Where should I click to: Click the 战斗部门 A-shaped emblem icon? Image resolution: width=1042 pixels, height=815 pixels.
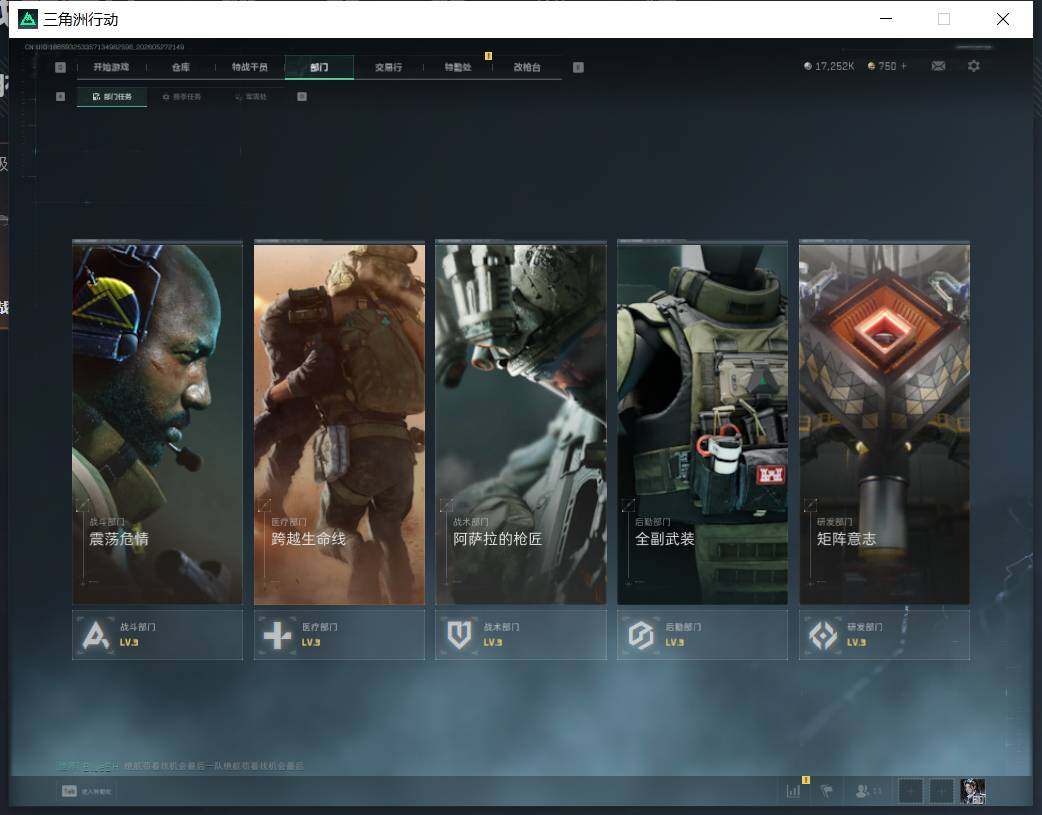coord(96,635)
